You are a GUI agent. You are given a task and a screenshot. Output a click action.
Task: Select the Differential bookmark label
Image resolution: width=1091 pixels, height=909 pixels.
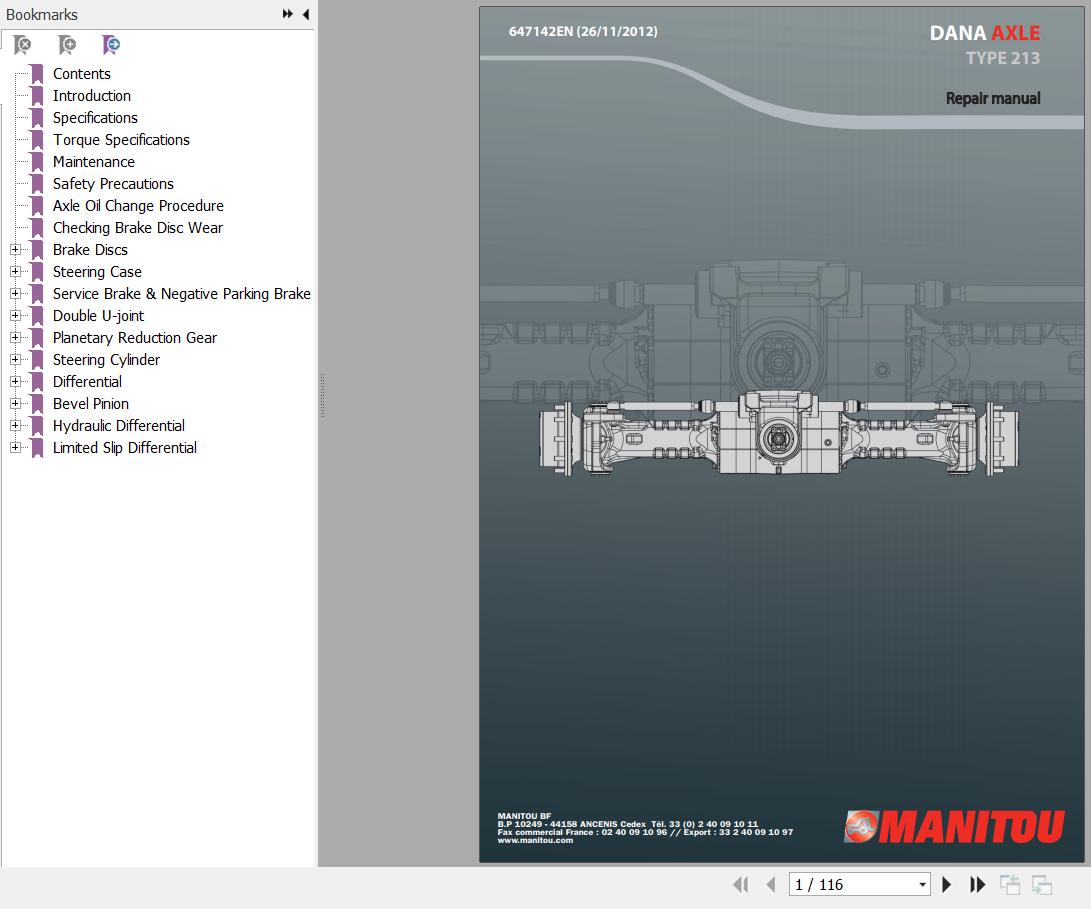tap(87, 381)
